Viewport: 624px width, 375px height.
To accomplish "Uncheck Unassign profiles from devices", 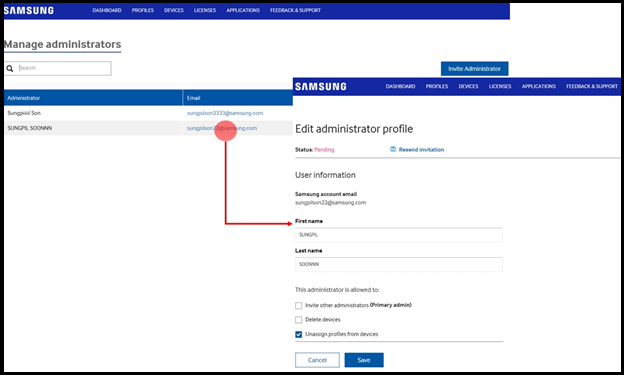I will pyautogui.click(x=298, y=334).
